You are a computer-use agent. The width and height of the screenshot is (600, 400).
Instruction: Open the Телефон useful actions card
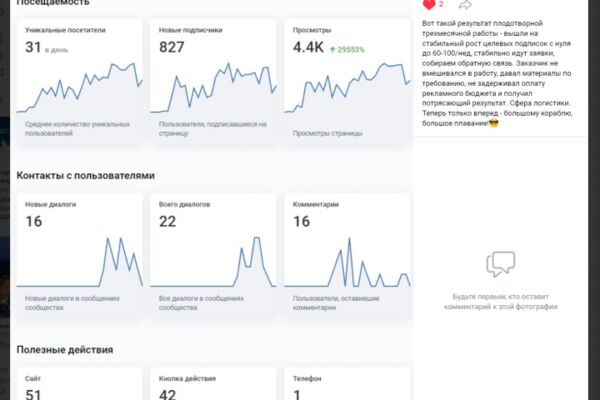(x=347, y=384)
